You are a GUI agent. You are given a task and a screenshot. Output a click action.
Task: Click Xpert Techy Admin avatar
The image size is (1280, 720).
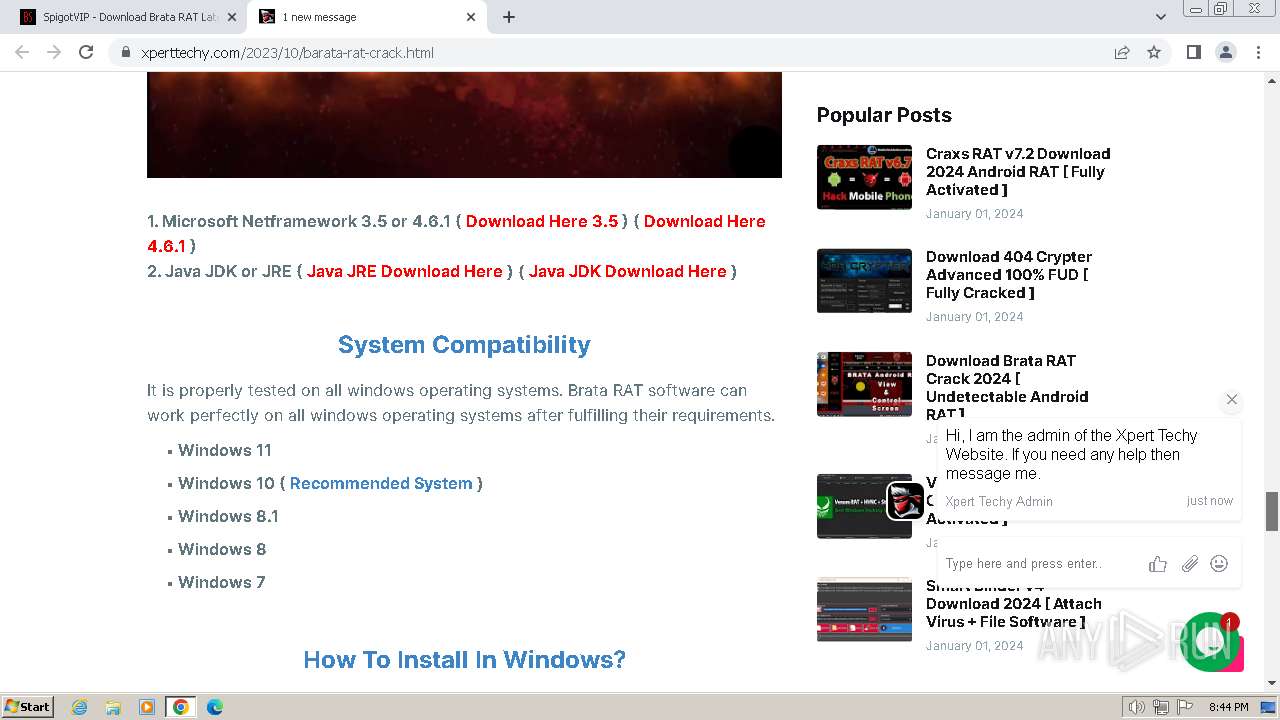point(906,501)
